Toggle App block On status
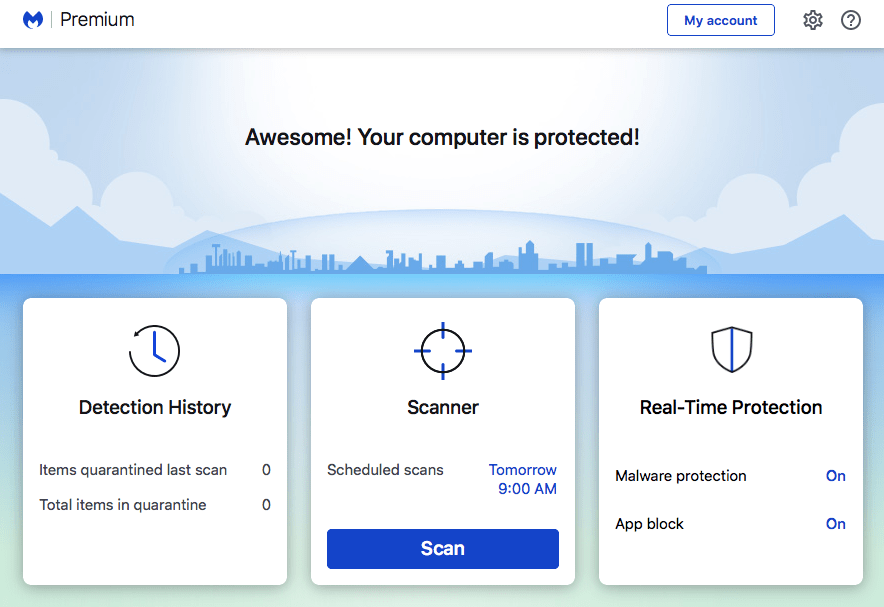The width and height of the screenshot is (884, 607). [x=836, y=524]
